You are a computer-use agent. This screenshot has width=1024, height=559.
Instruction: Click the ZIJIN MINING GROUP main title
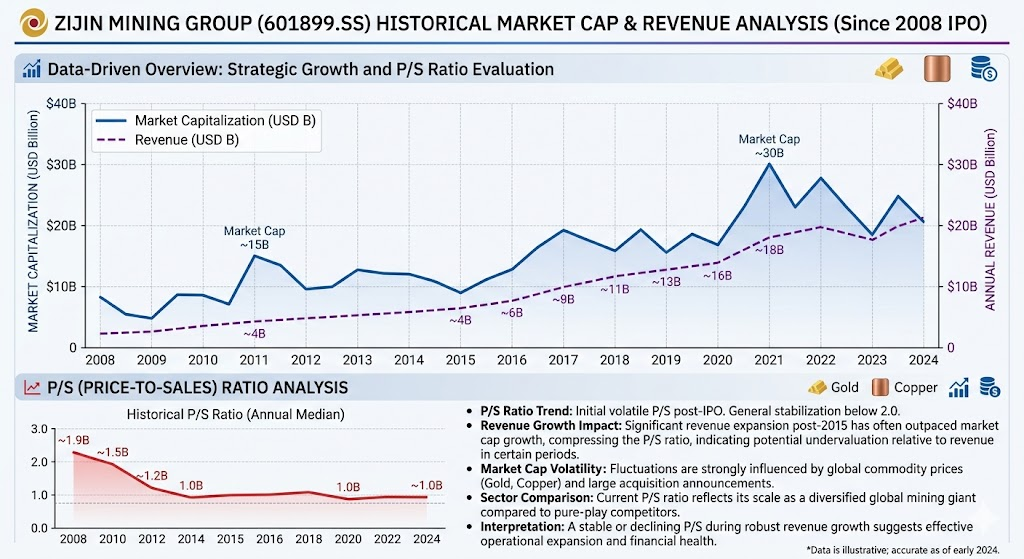[521, 24]
